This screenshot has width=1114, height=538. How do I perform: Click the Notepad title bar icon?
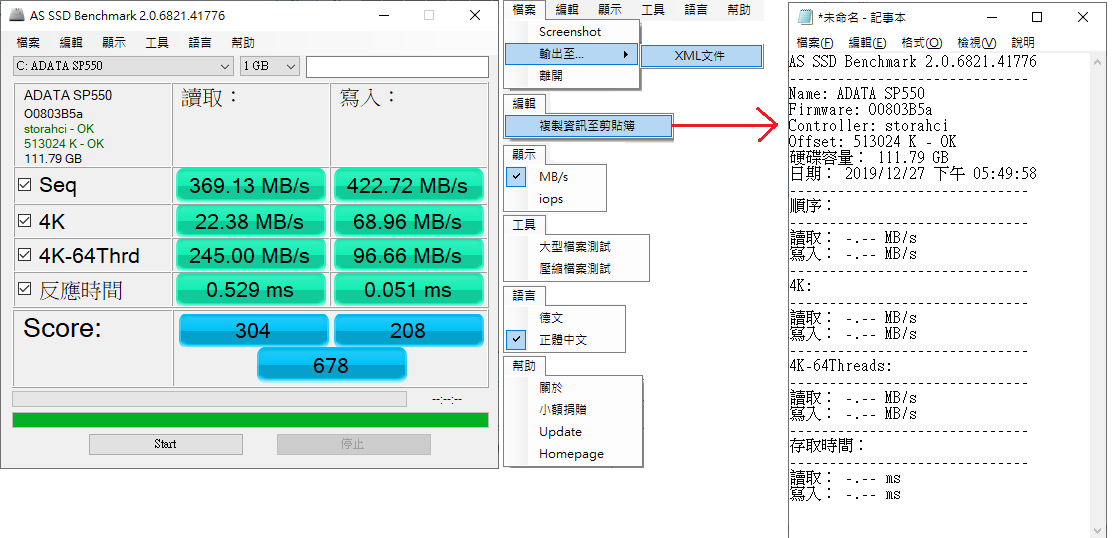click(x=805, y=17)
